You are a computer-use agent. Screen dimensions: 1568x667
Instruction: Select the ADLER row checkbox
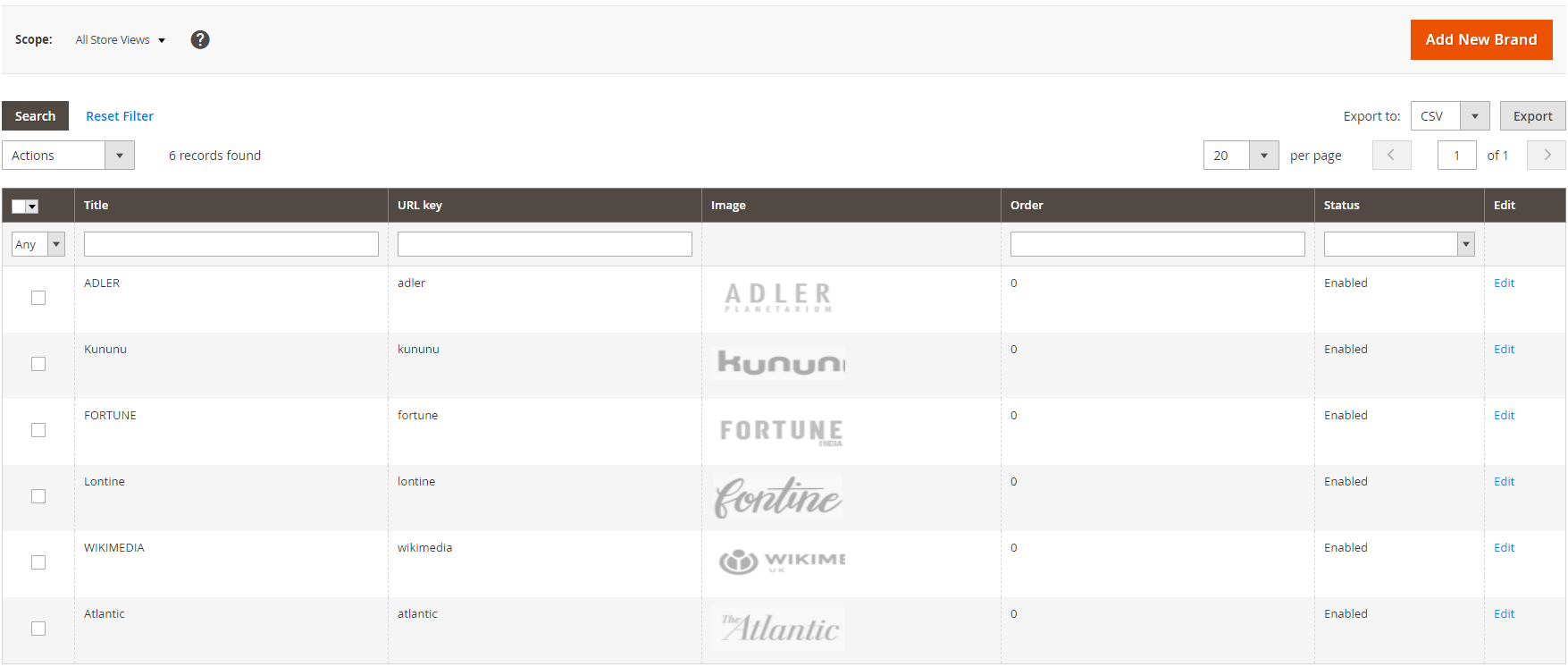tap(38, 298)
